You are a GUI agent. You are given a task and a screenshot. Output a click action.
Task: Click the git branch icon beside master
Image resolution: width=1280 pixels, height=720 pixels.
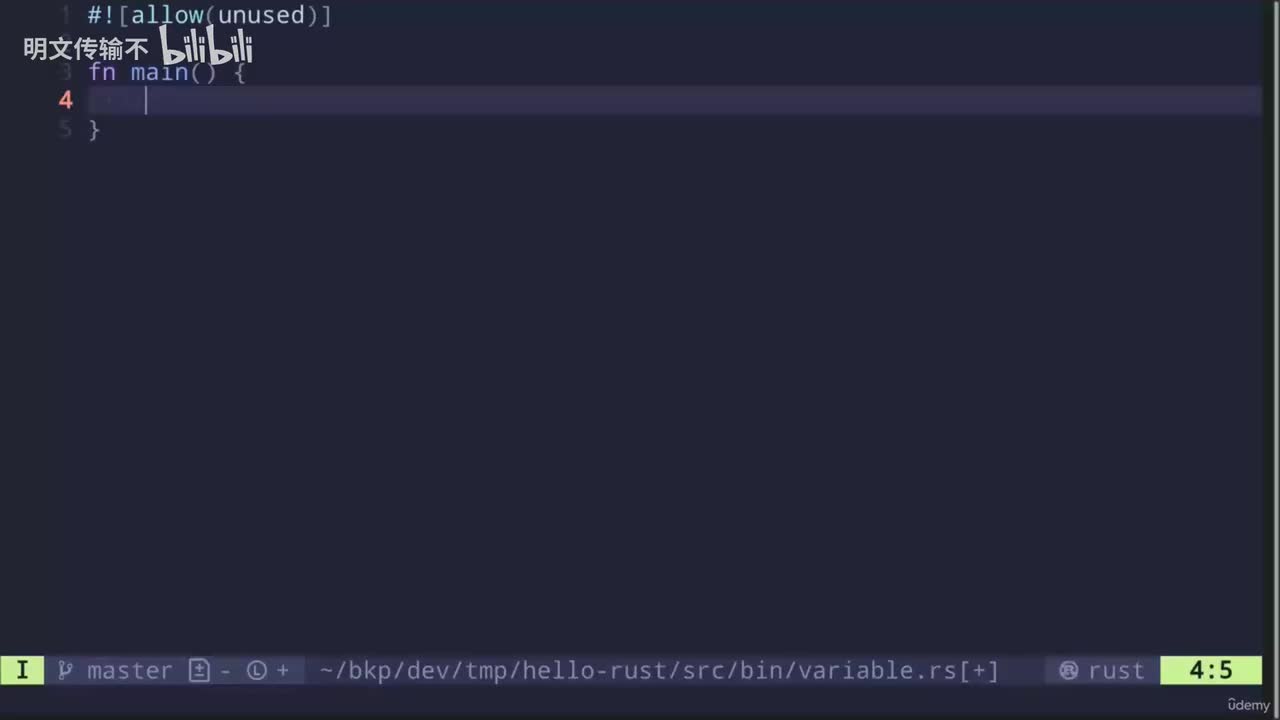pyautogui.click(x=65, y=670)
